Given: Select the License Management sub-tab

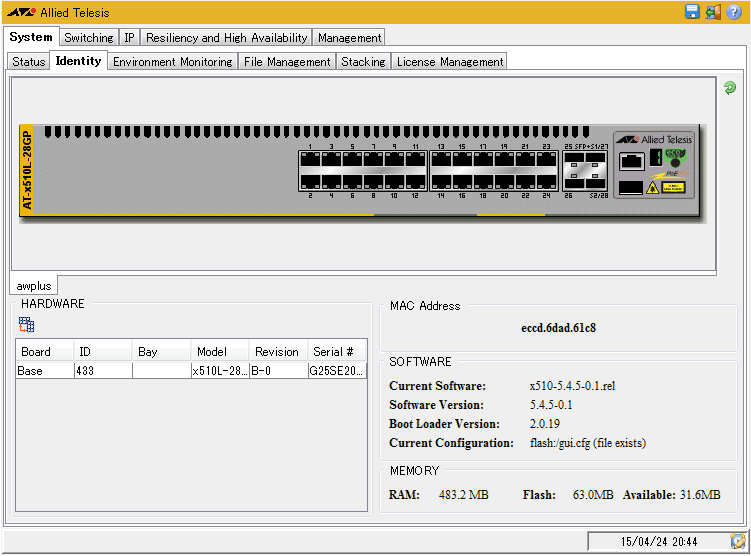Looking at the screenshot, I should 449,62.
